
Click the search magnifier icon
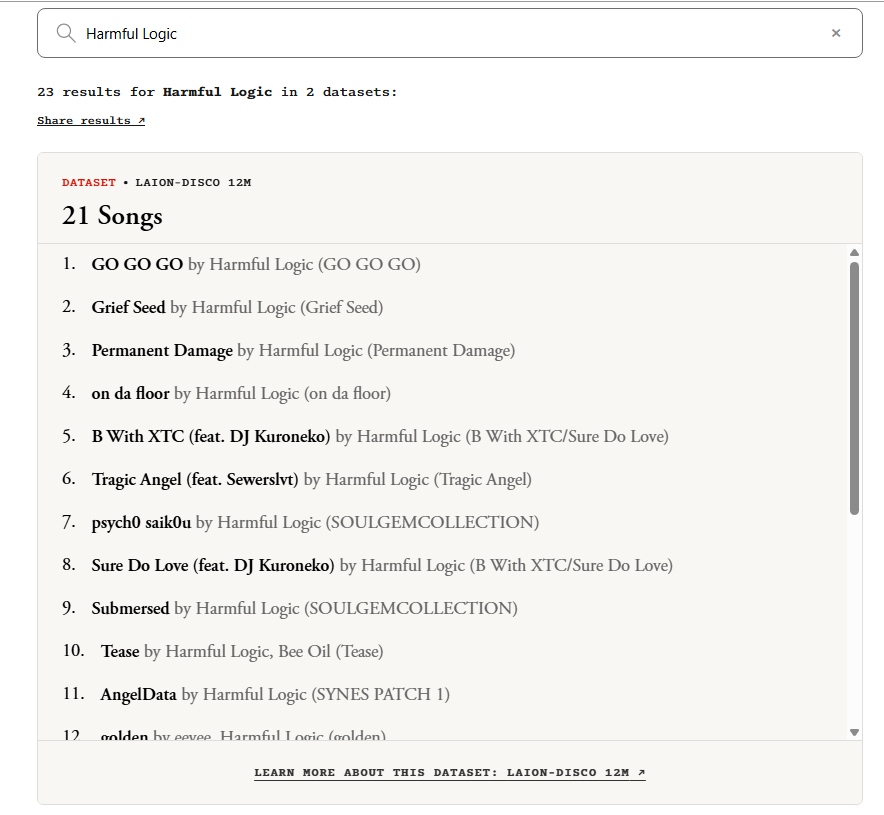(66, 33)
